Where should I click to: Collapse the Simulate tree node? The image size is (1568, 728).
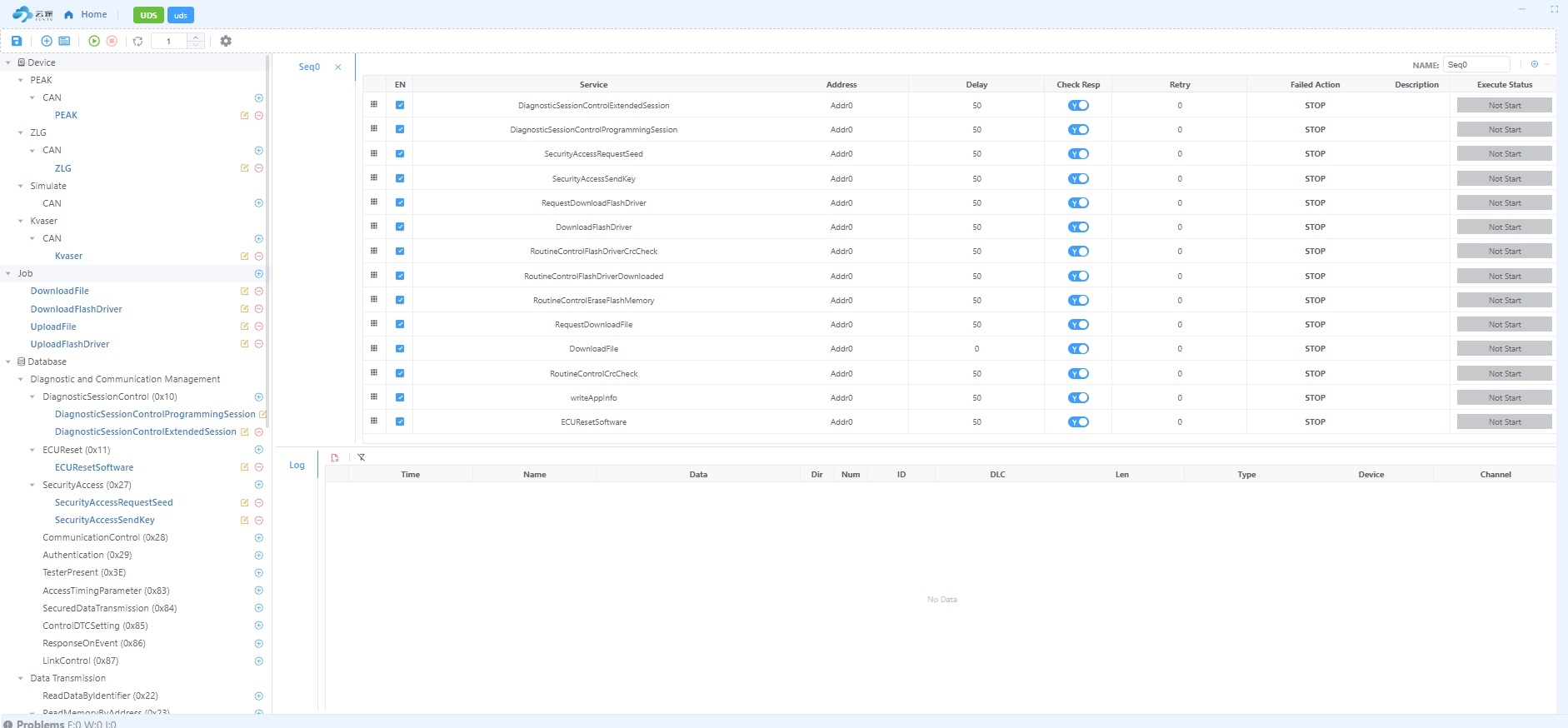(21, 186)
